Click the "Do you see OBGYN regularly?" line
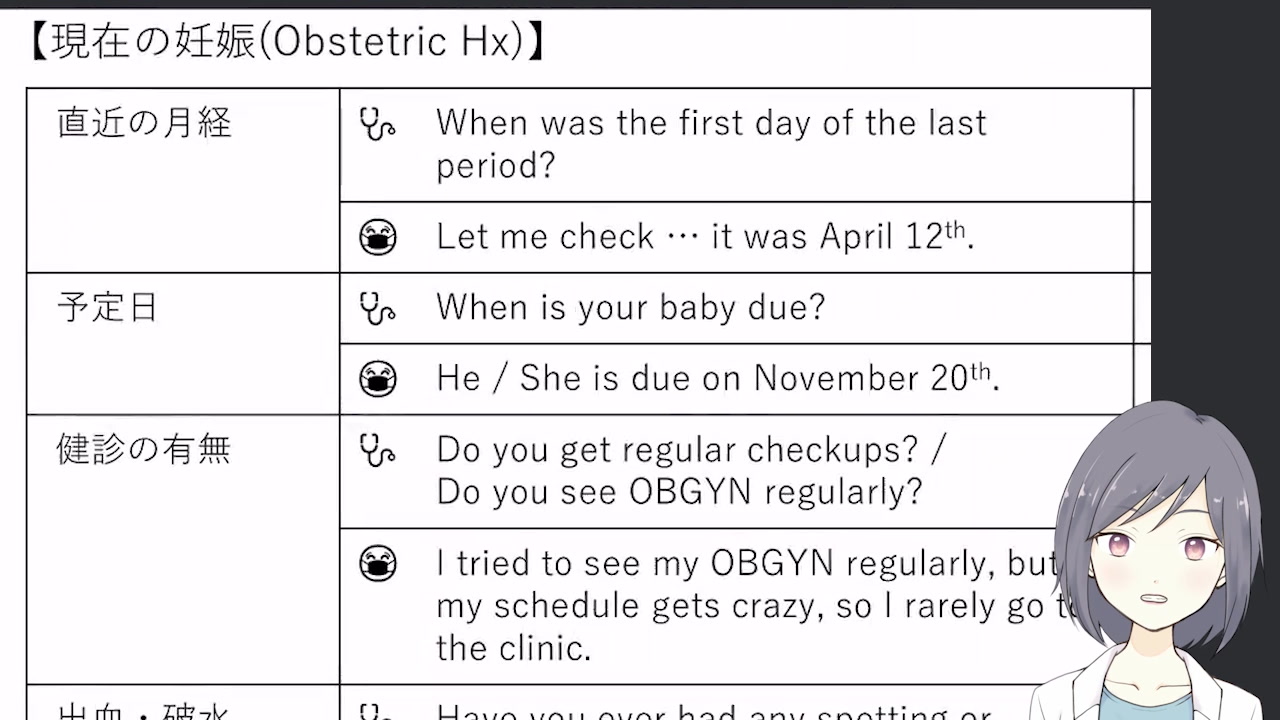This screenshot has height=720, width=1280. [679, 492]
